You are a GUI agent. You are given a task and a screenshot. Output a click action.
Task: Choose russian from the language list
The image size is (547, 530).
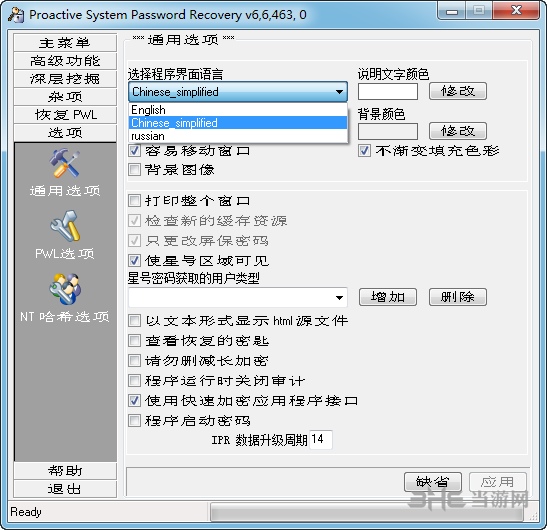(238, 136)
